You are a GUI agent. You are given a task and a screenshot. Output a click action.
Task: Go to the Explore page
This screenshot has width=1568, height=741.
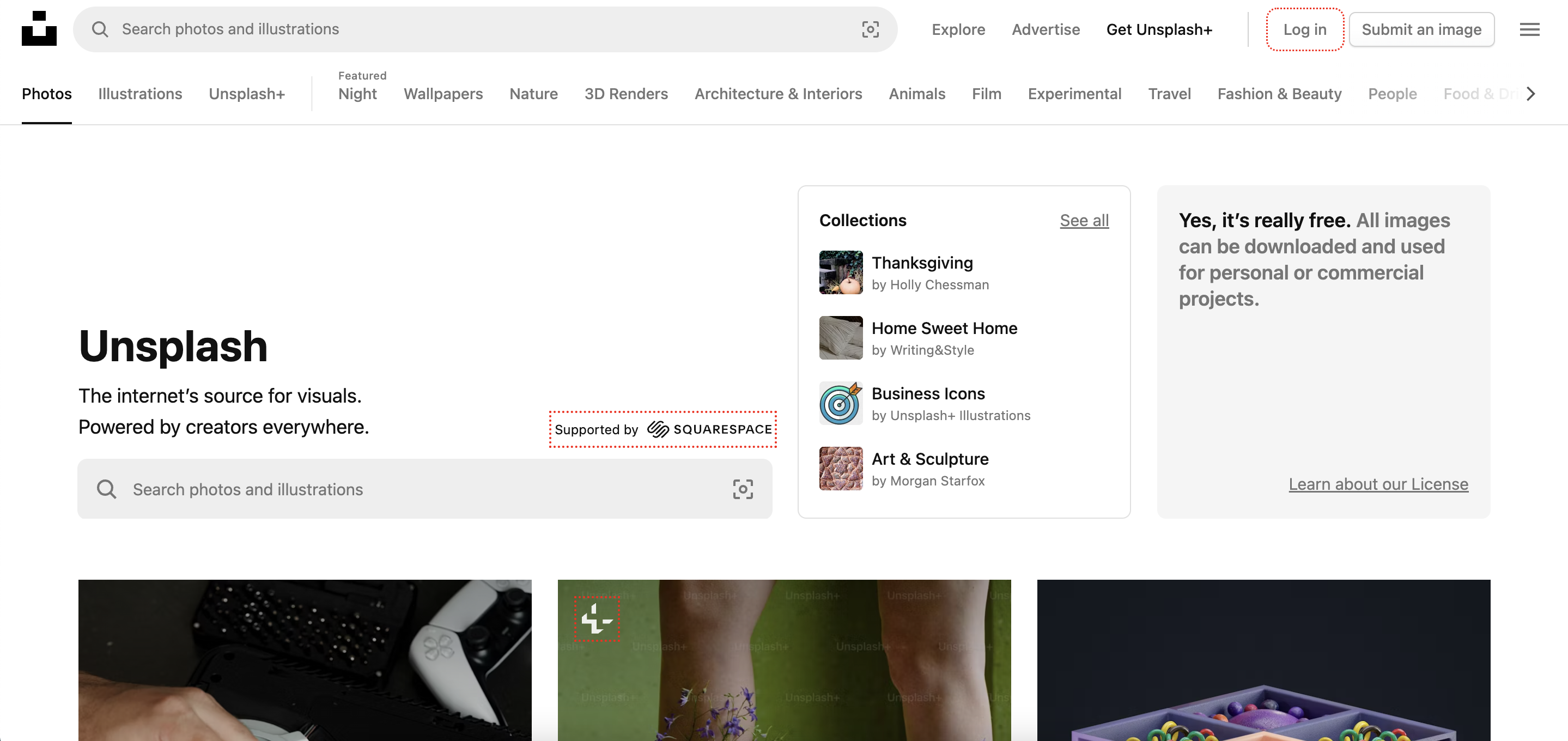pyautogui.click(x=958, y=29)
